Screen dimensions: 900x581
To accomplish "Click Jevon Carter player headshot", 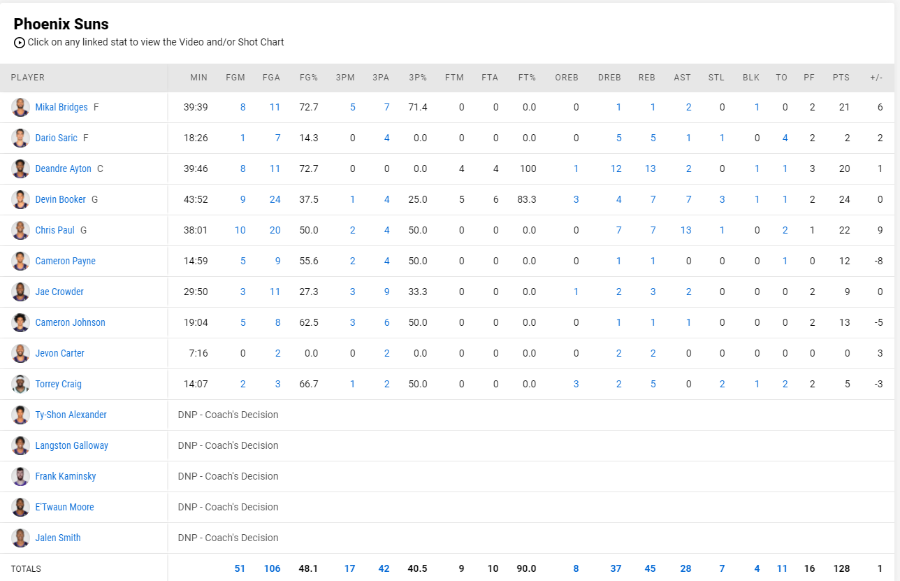I will coord(20,353).
